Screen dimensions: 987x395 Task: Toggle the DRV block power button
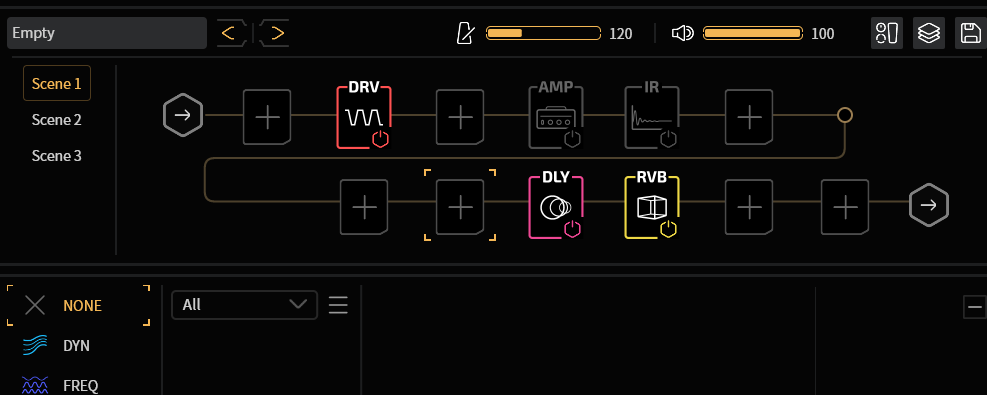point(380,140)
